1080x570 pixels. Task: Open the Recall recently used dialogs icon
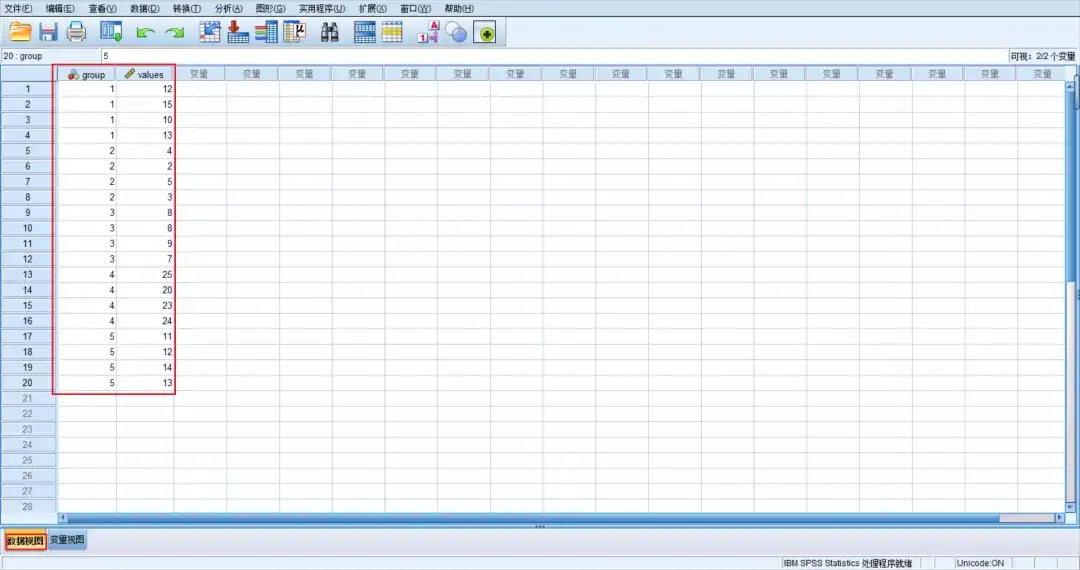111,32
